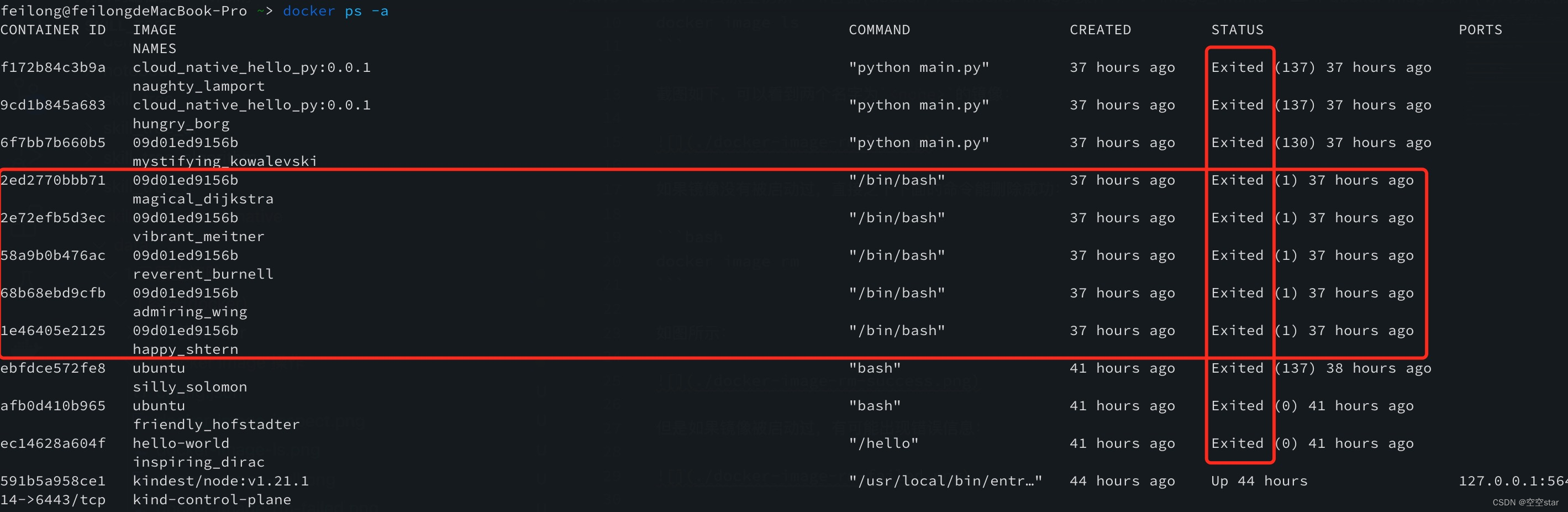Click the kind-control-plane container name
The height and width of the screenshot is (512, 1568).
pos(212,500)
